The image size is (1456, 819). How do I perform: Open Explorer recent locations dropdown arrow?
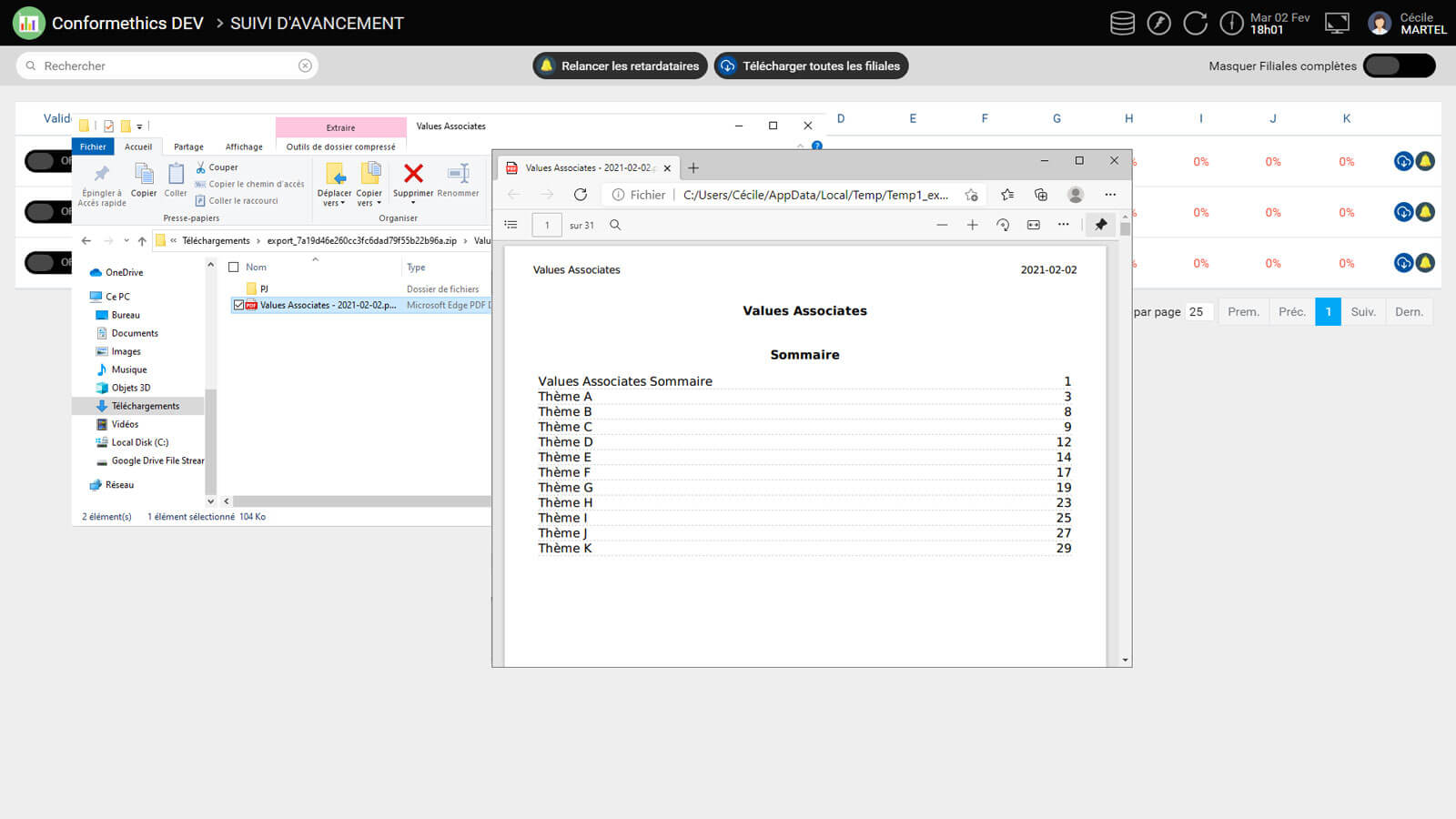pos(126,241)
